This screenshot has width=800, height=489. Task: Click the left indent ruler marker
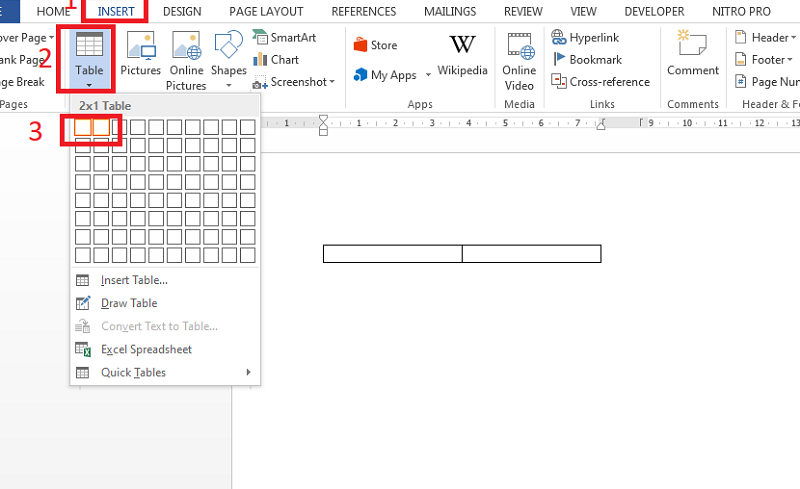point(323,132)
